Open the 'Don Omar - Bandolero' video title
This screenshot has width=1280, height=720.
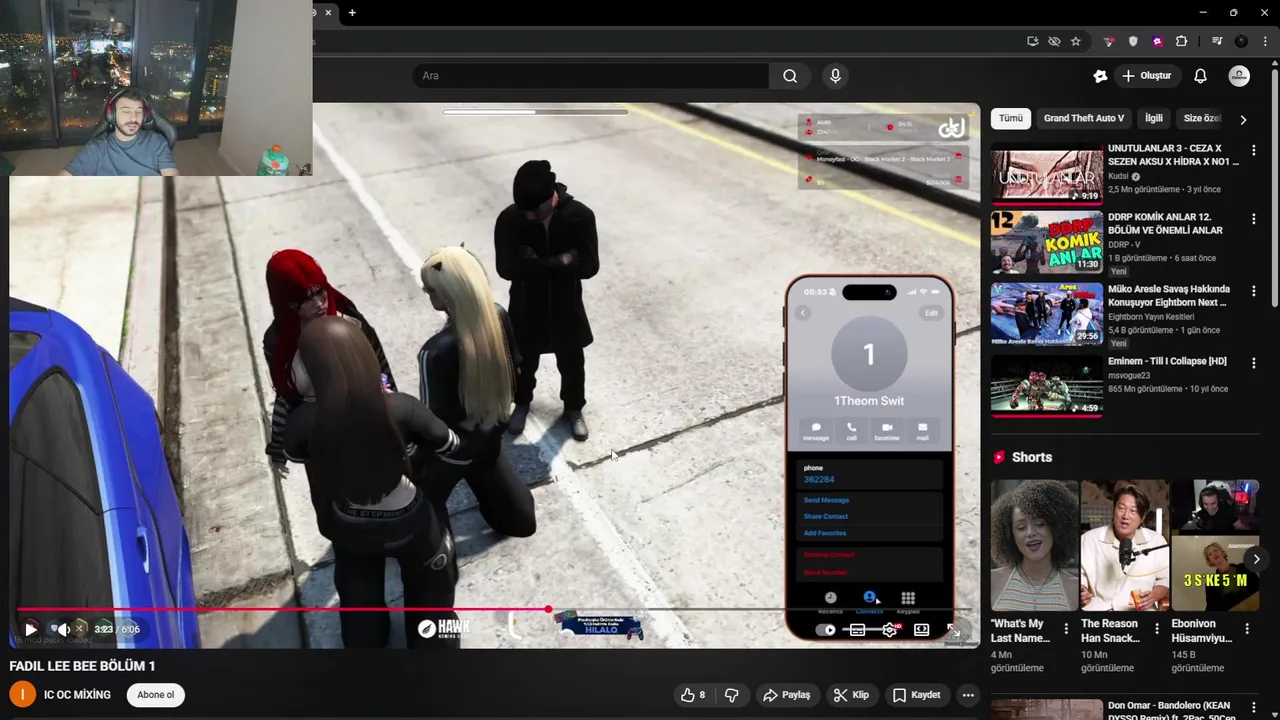point(1169,710)
